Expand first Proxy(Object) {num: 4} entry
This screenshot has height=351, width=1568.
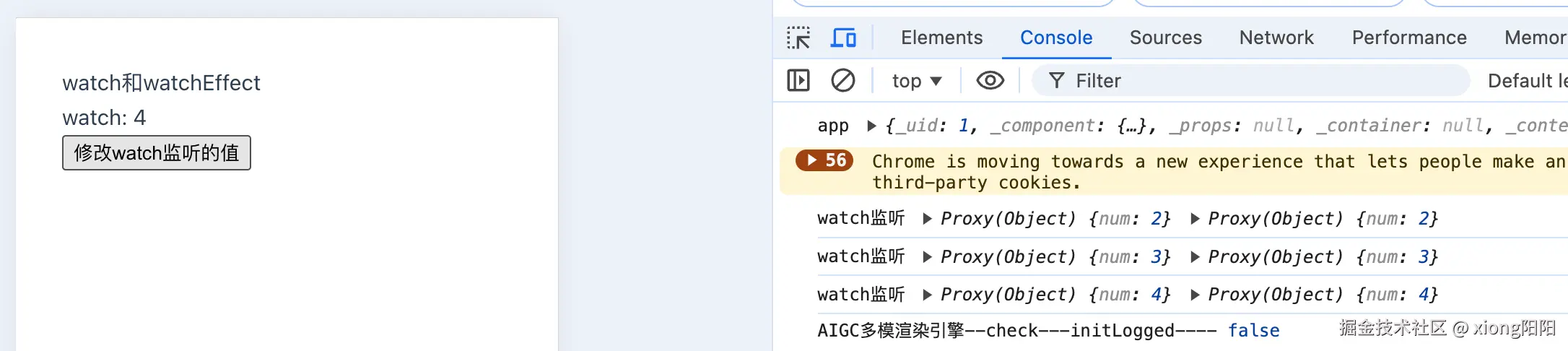928,295
